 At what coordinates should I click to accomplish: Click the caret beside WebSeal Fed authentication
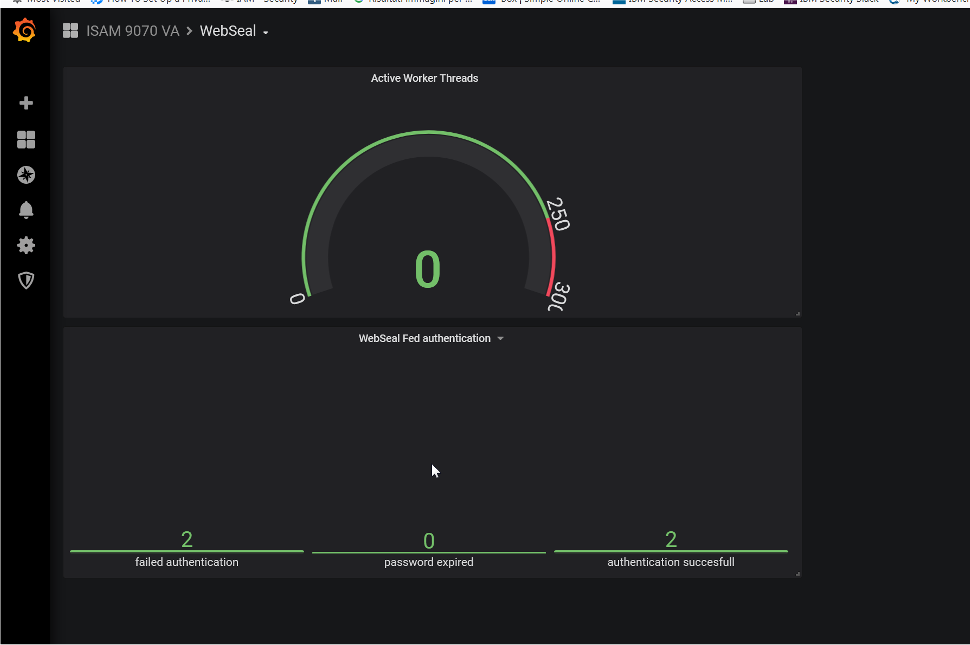point(500,339)
